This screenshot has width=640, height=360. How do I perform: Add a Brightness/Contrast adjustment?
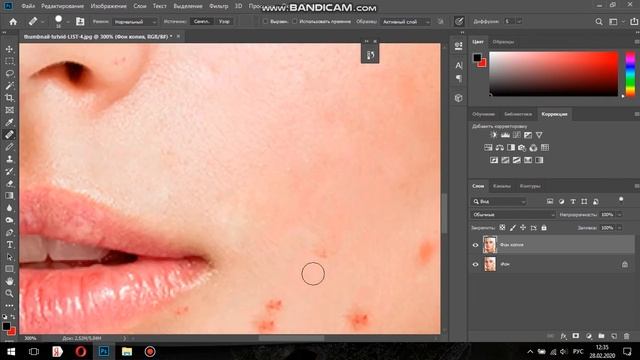coord(494,135)
